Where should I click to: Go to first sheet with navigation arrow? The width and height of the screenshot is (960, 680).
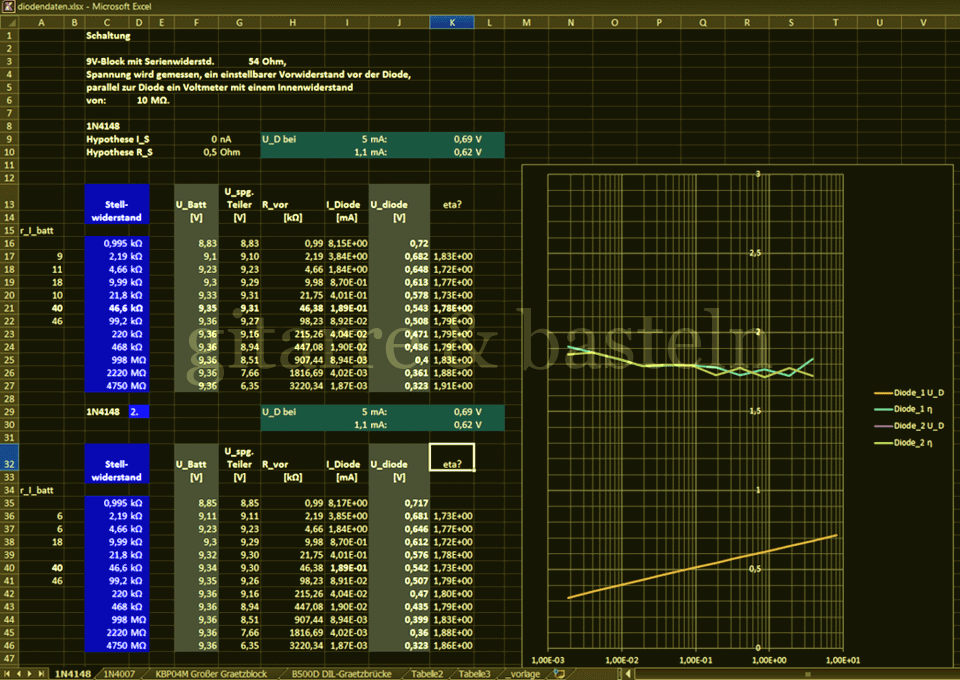coord(8,674)
